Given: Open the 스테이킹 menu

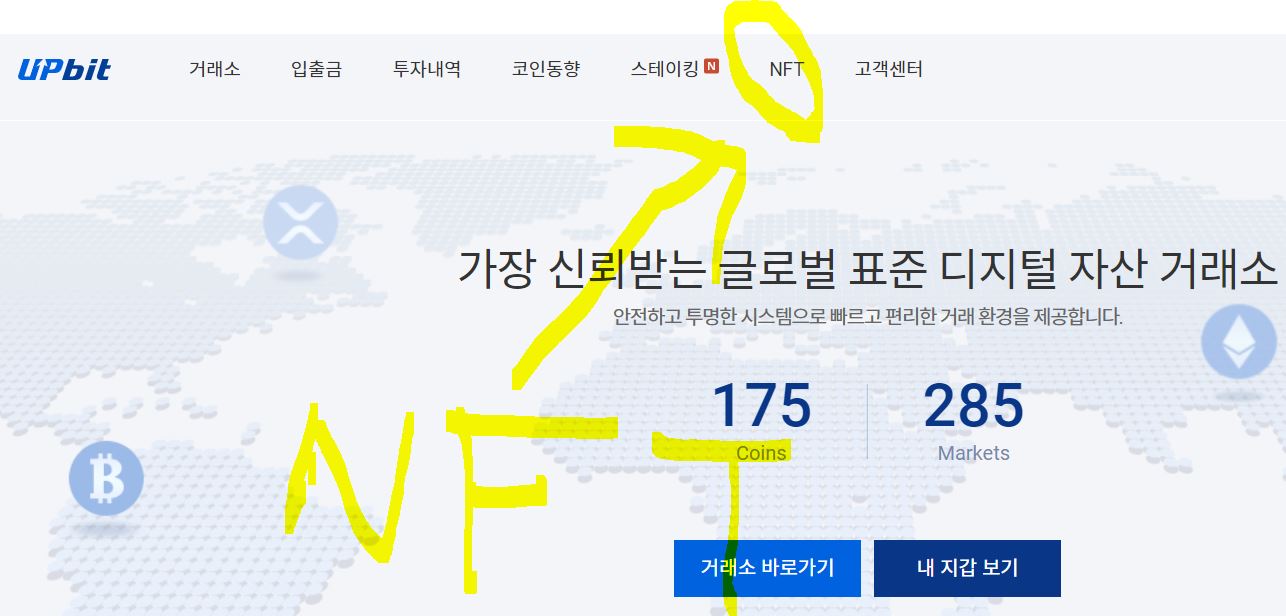Looking at the screenshot, I should (663, 70).
